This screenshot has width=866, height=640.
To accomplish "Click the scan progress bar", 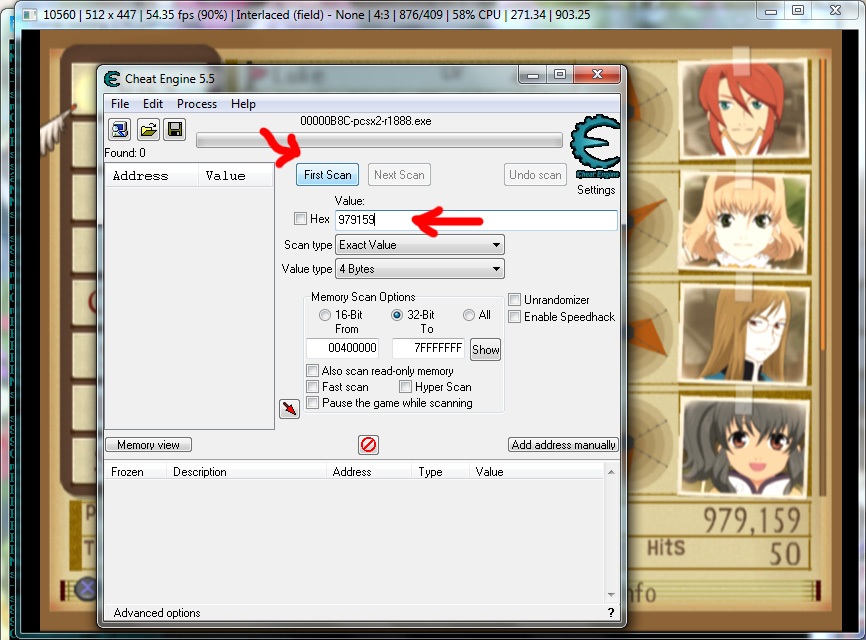I will tap(379, 140).
